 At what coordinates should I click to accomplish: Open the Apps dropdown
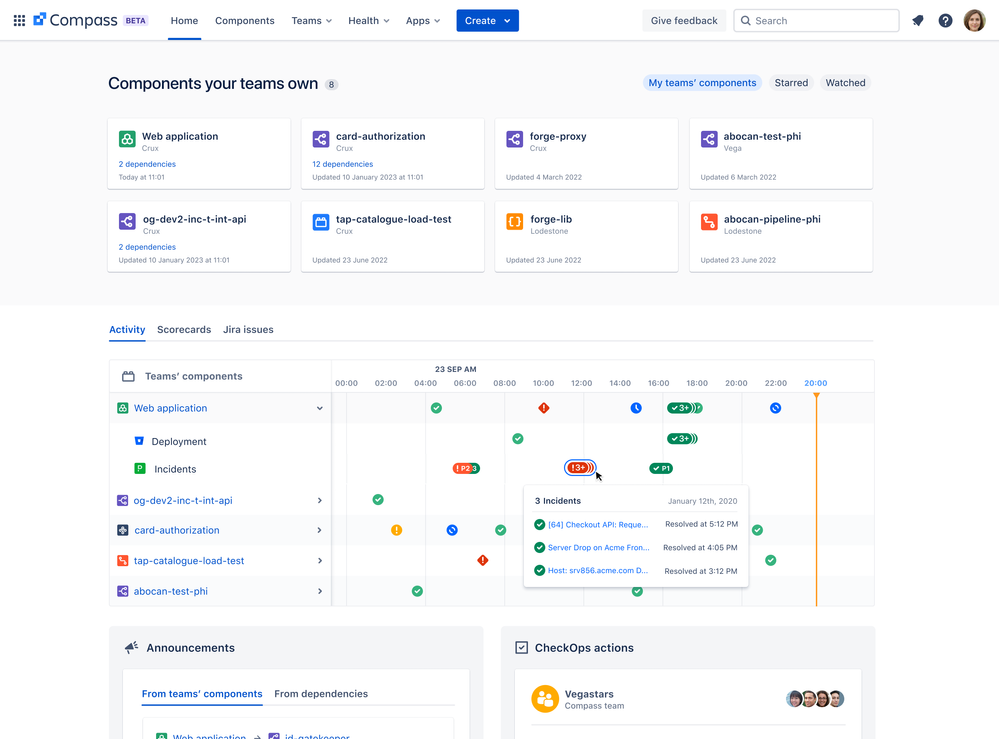422,20
